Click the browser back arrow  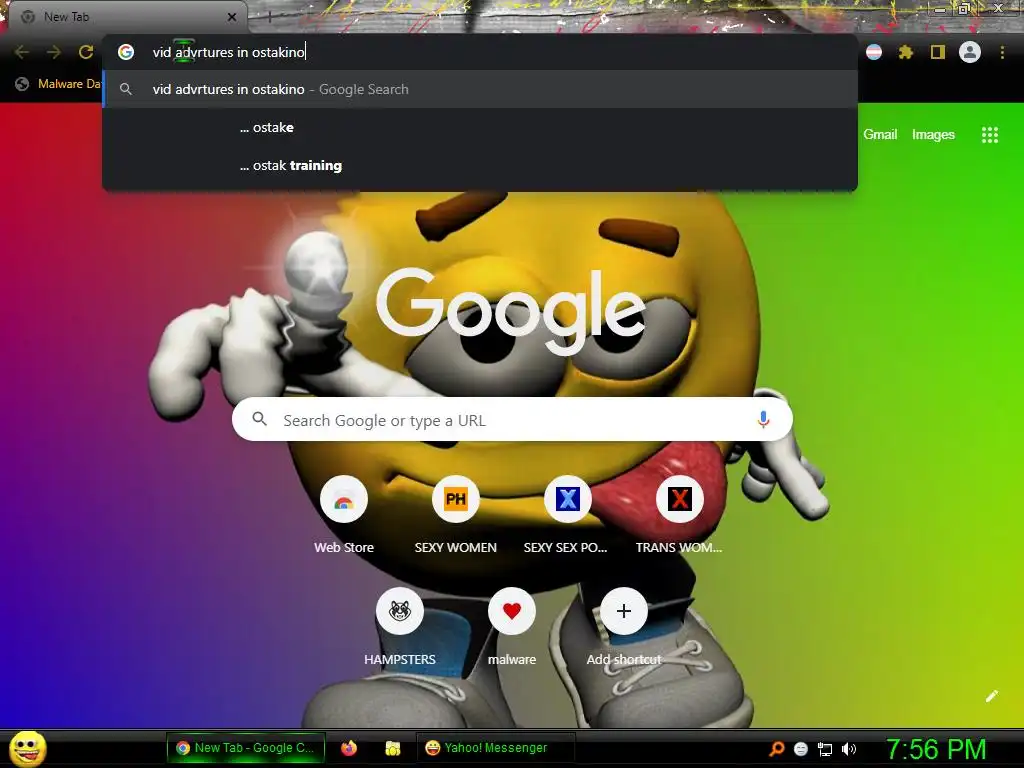click(x=22, y=52)
